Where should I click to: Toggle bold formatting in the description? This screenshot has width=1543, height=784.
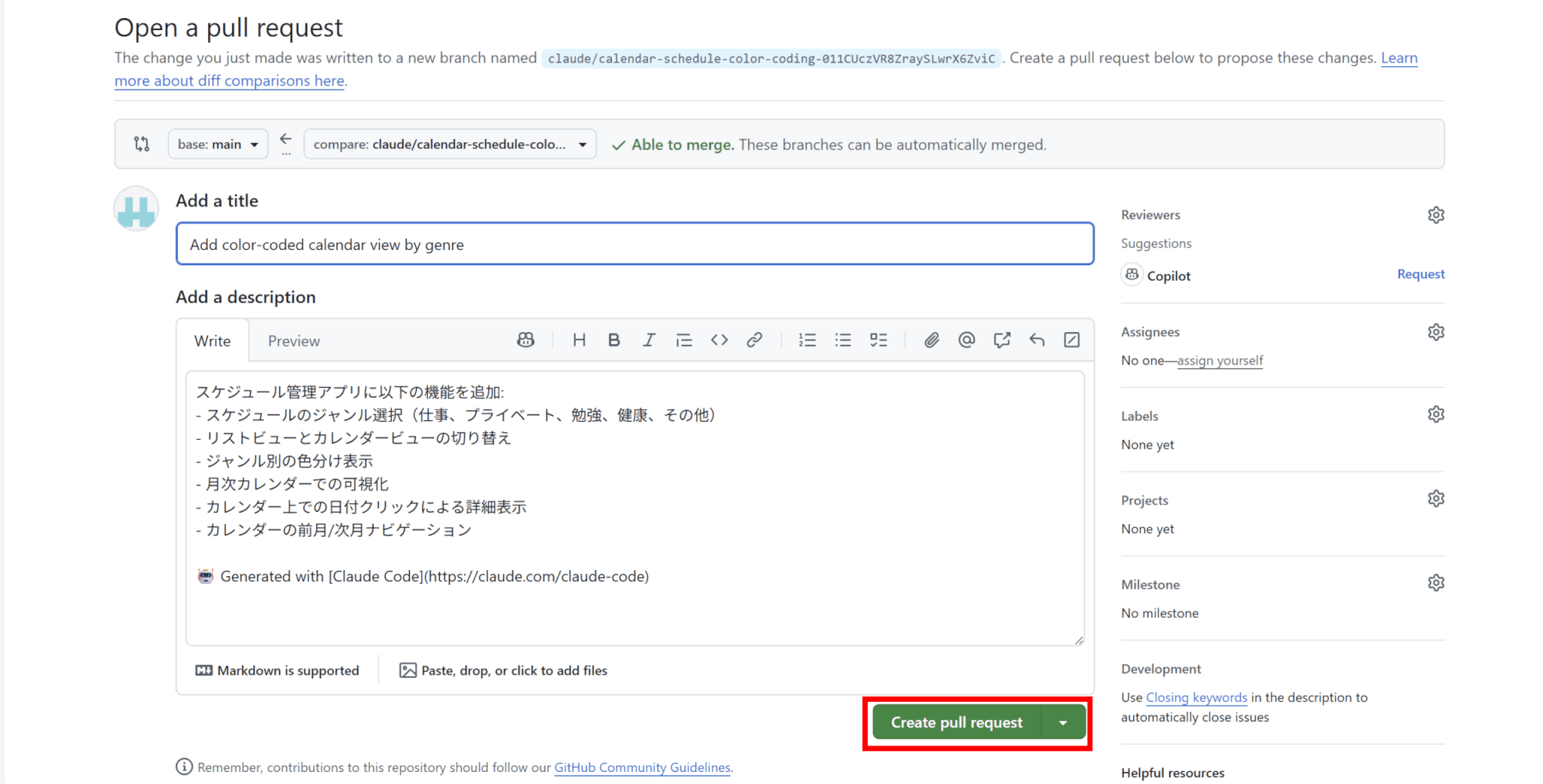(614, 340)
